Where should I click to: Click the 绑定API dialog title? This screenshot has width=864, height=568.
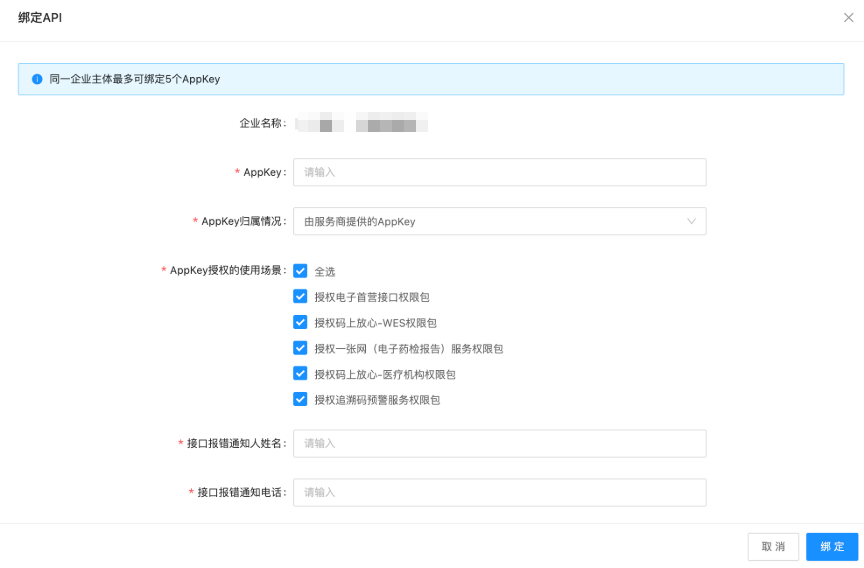(40, 18)
